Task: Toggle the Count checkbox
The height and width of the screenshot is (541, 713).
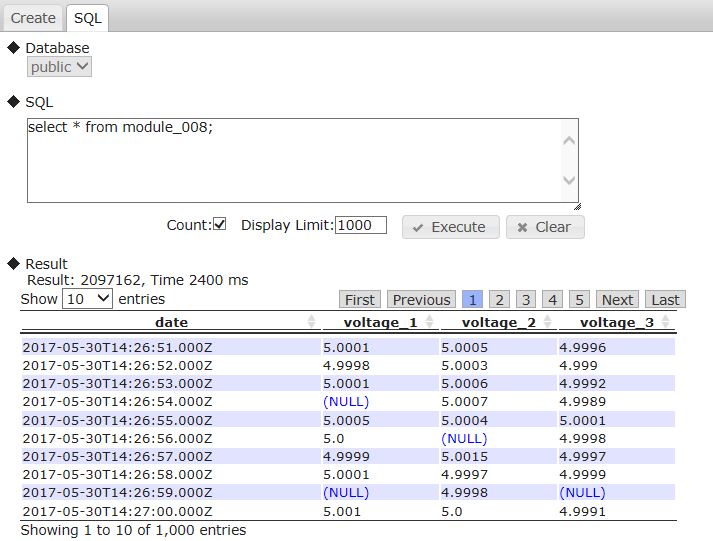Action: (x=220, y=225)
